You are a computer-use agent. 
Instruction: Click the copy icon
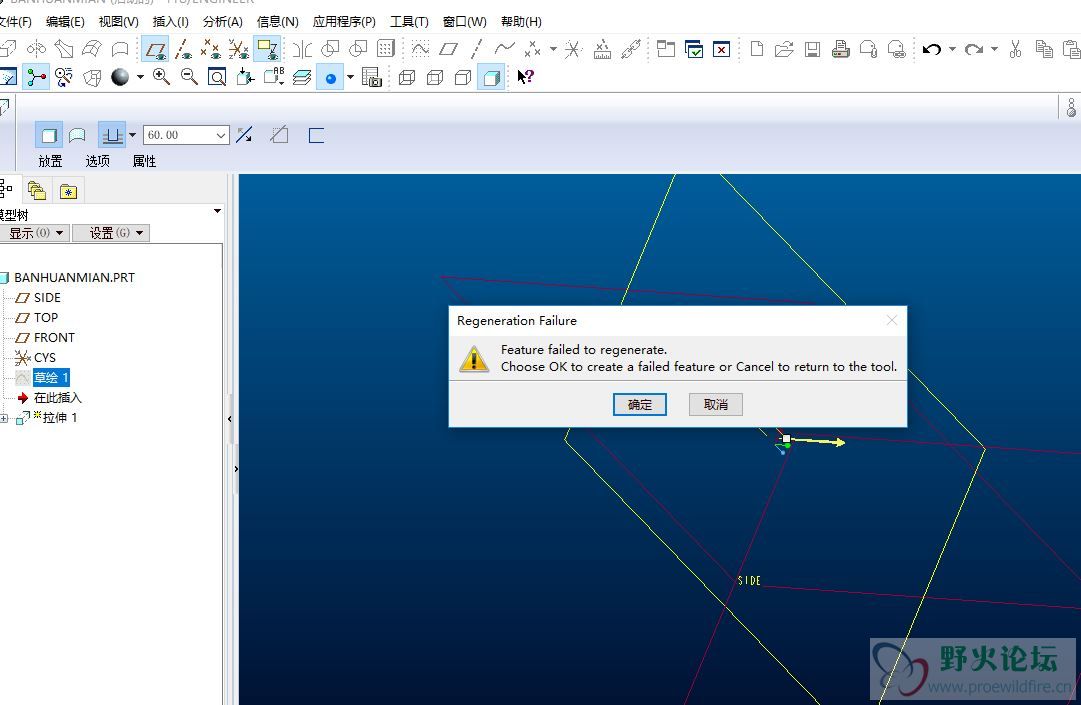1044,49
